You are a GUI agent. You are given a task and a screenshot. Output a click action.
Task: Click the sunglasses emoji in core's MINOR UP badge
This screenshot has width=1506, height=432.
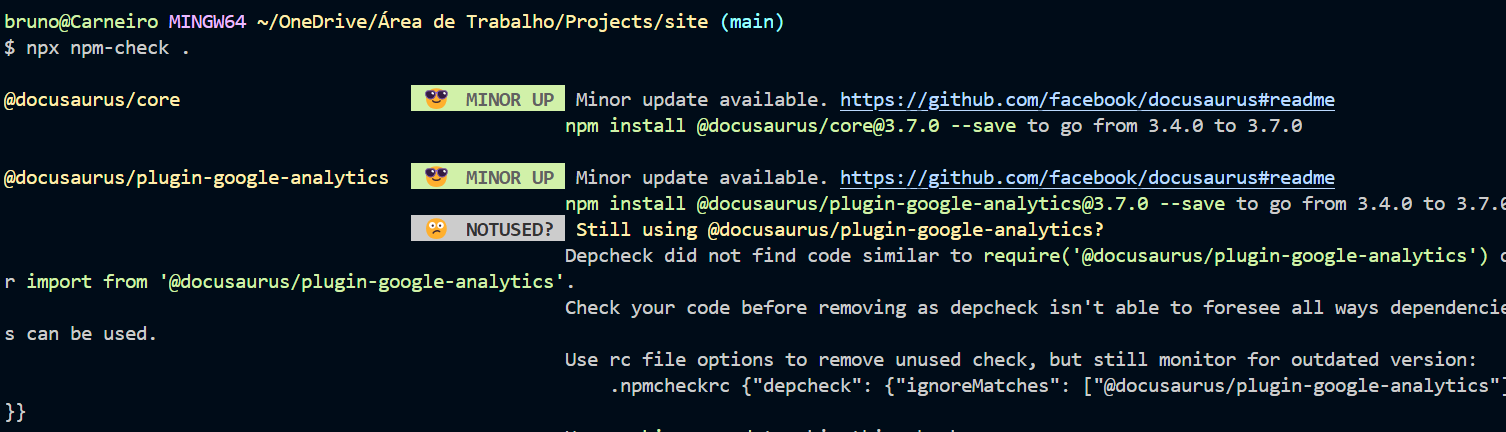pos(436,99)
